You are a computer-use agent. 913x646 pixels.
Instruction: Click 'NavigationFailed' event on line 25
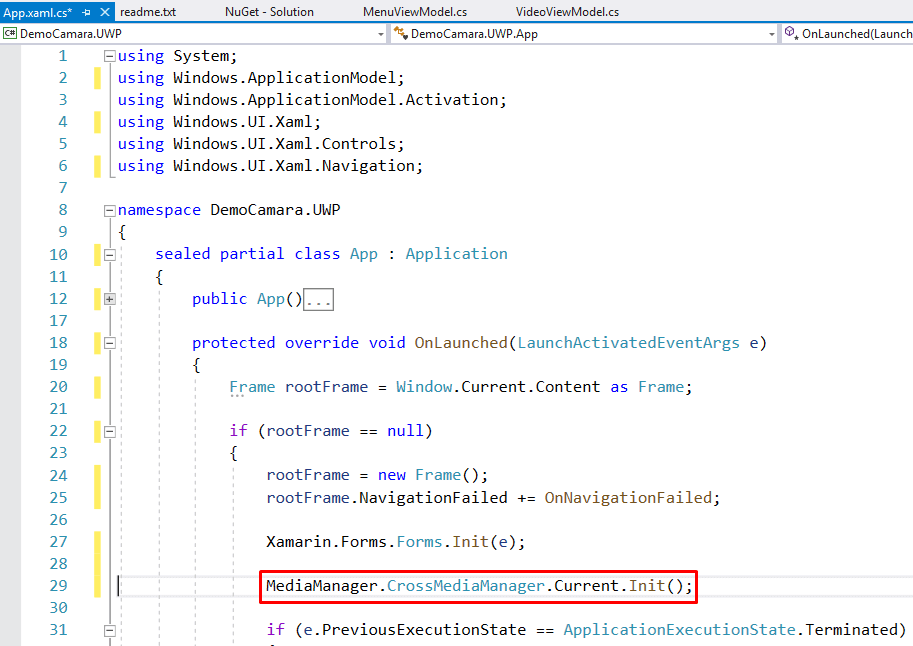pyautogui.click(x=433, y=497)
